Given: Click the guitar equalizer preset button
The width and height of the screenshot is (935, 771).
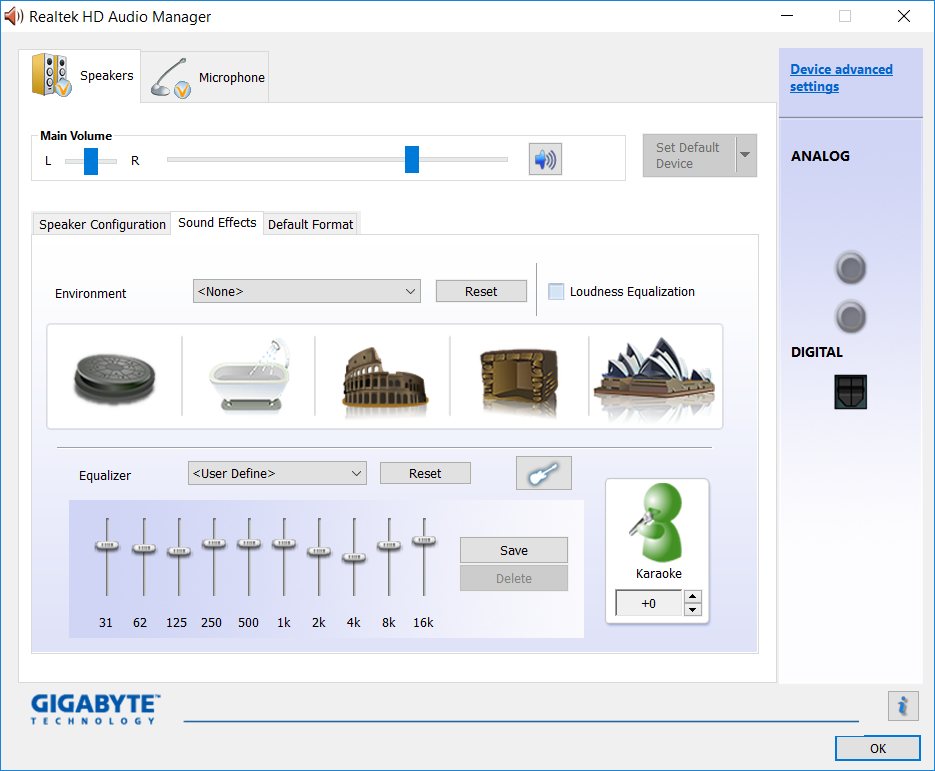Looking at the screenshot, I should point(544,473).
